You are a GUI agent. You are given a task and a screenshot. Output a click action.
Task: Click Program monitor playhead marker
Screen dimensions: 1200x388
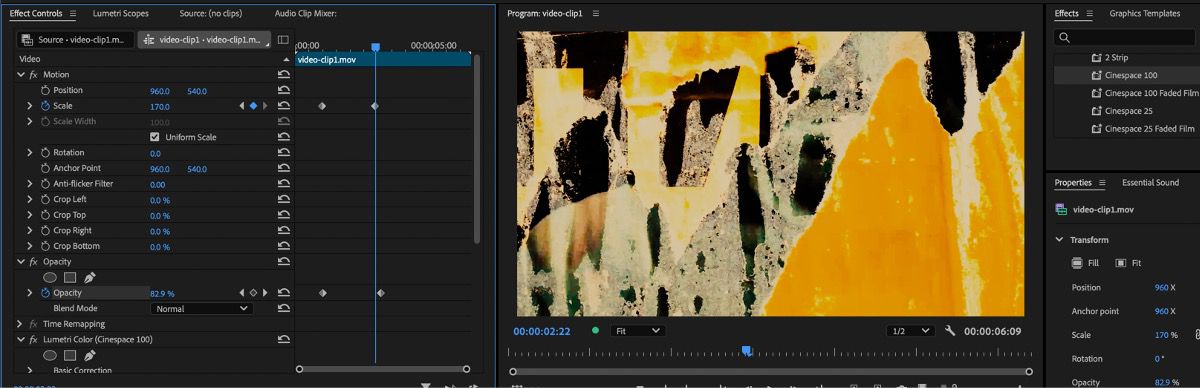tap(746, 351)
